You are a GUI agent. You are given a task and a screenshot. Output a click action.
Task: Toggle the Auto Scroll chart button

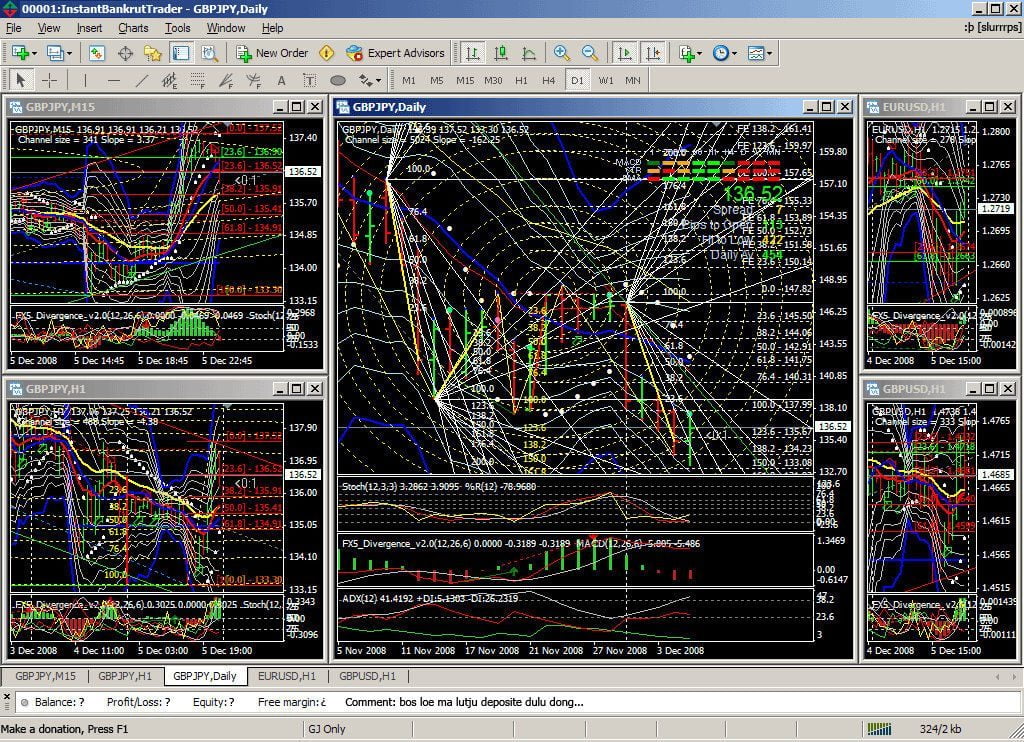point(625,53)
